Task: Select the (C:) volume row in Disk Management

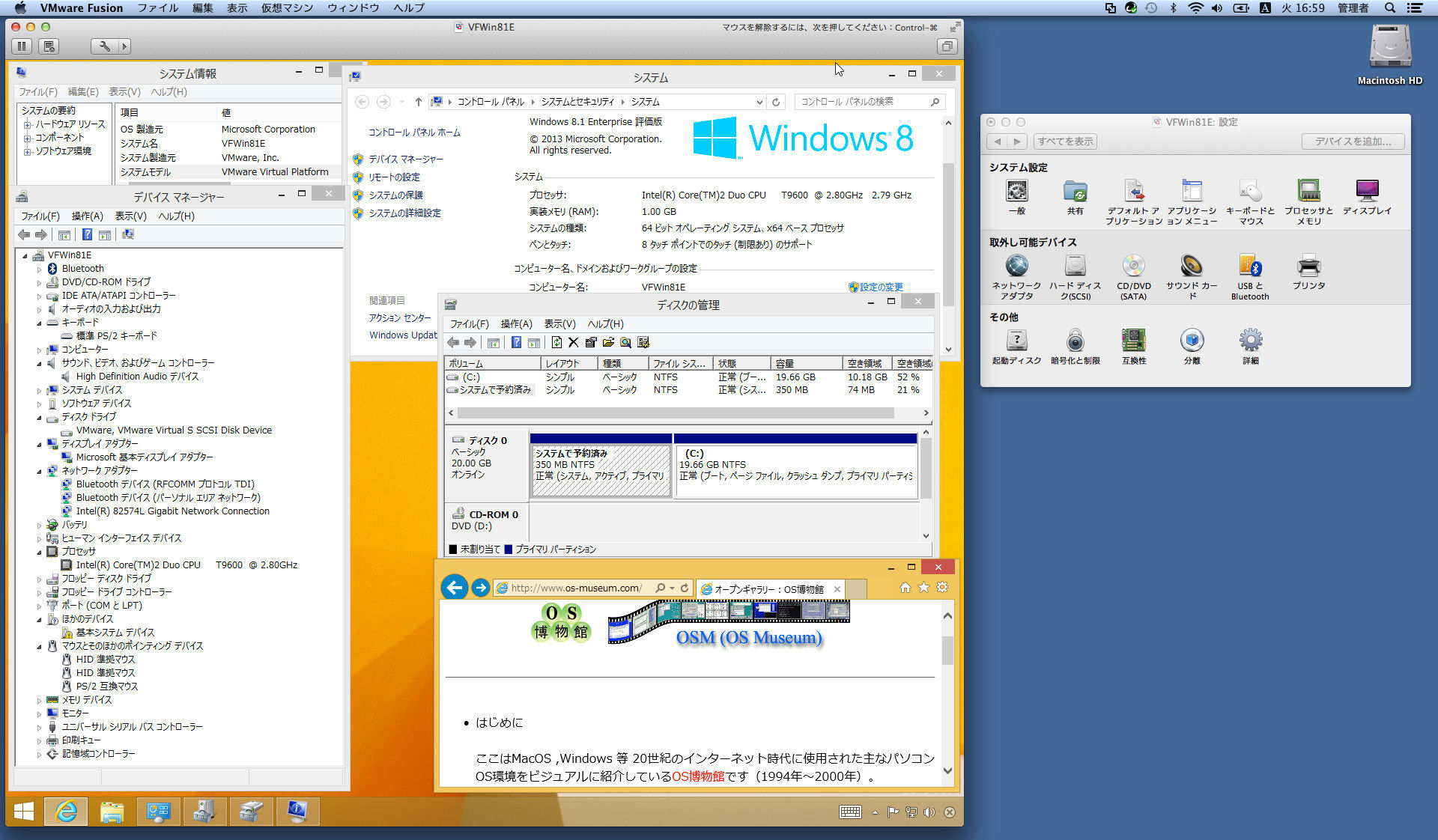Action: point(688,377)
